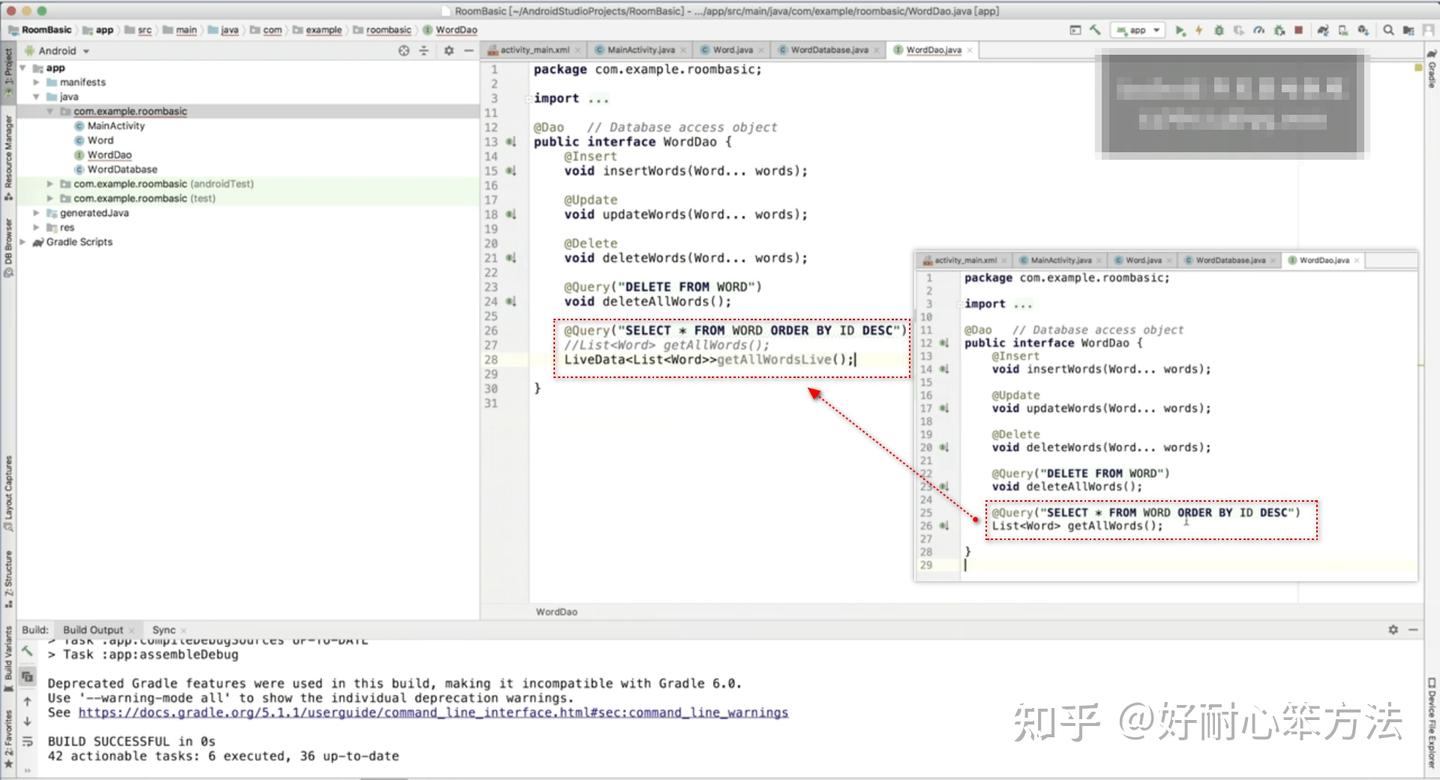Open the Gradle docs command line warnings link
Viewport: 1440px width, 780px height.
pyautogui.click(x=433, y=713)
